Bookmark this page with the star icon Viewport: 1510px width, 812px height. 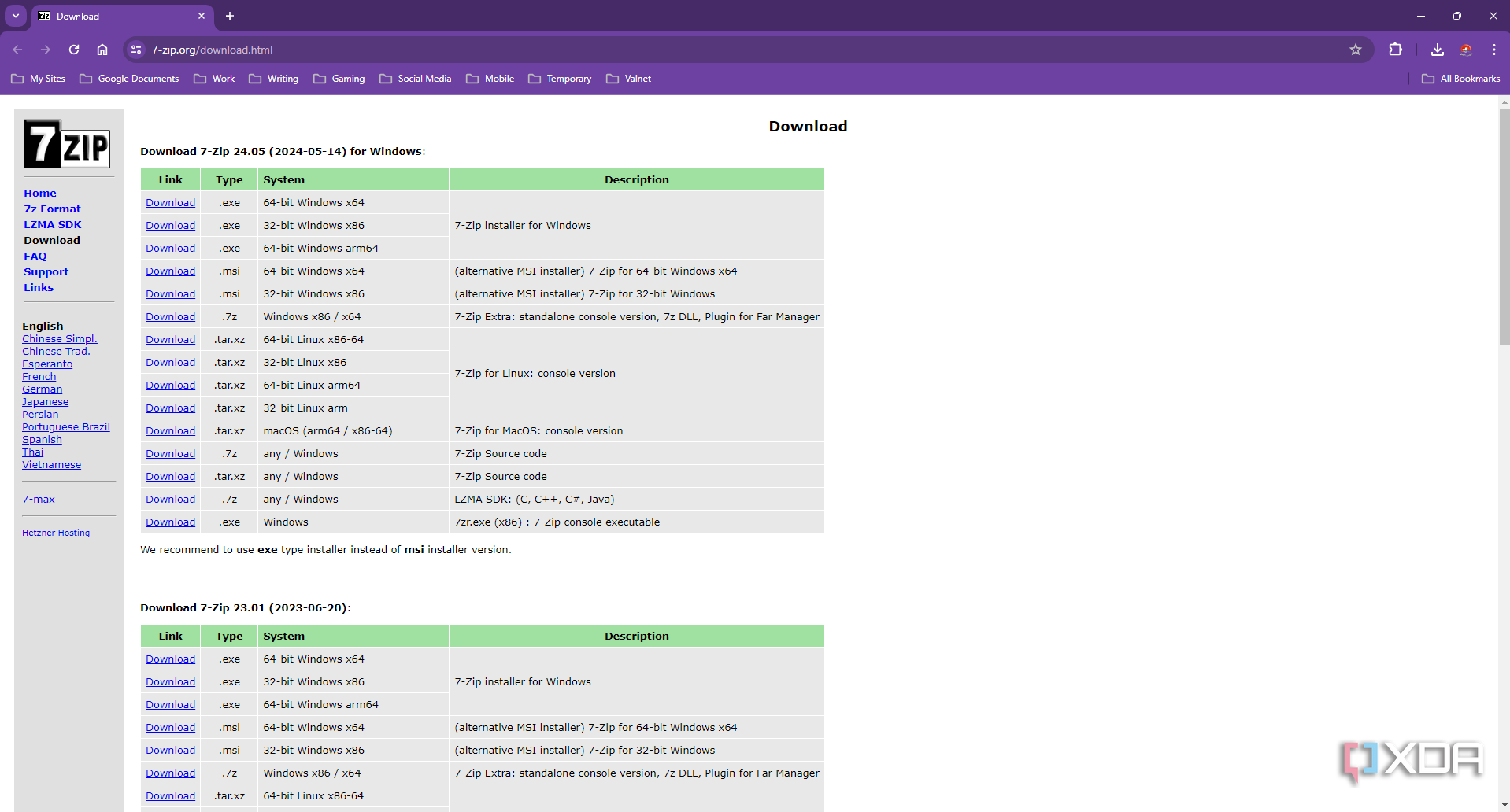click(x=1355, y=50)
